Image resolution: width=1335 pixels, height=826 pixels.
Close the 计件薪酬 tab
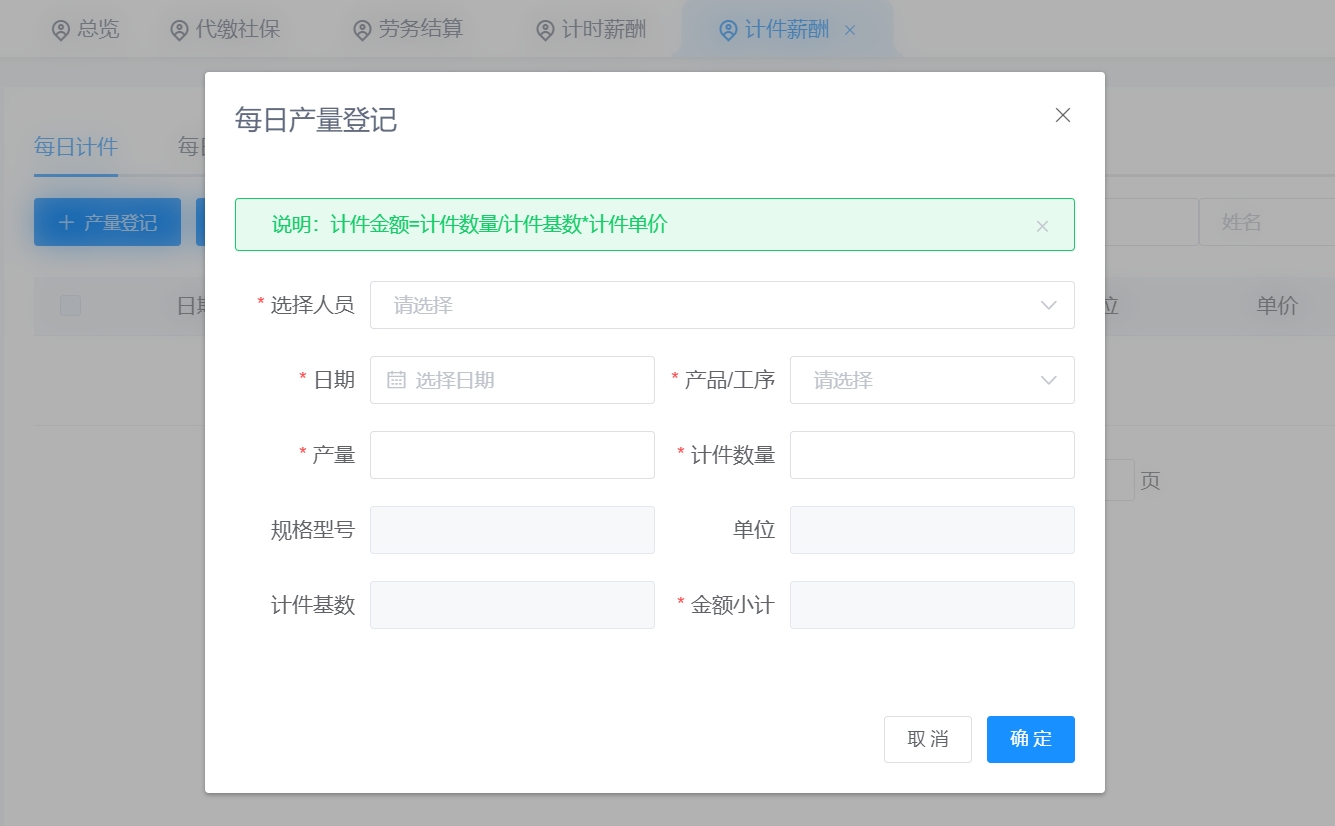pos(850,30)
